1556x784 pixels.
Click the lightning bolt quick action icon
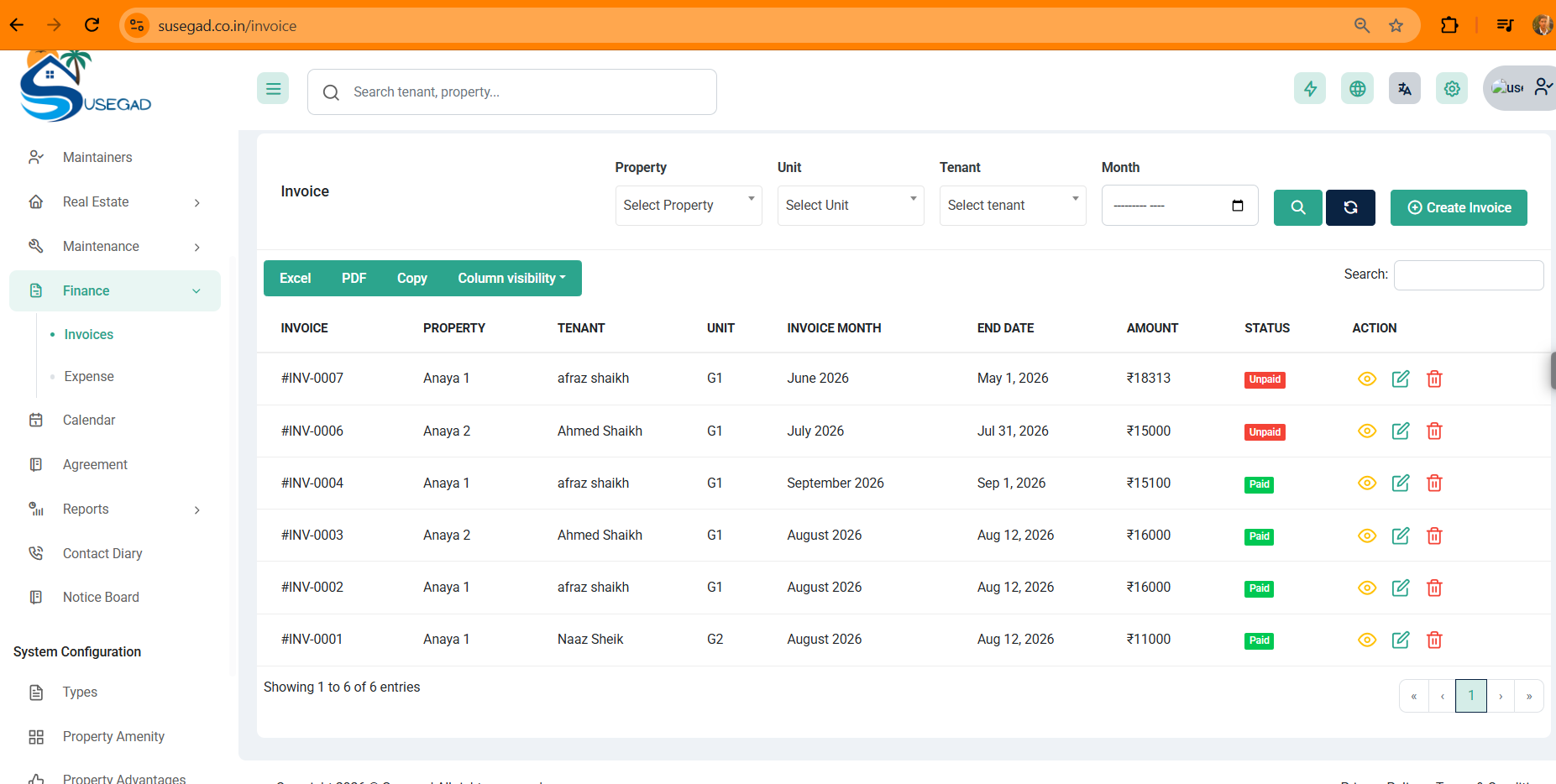(x=1310, y=88)
